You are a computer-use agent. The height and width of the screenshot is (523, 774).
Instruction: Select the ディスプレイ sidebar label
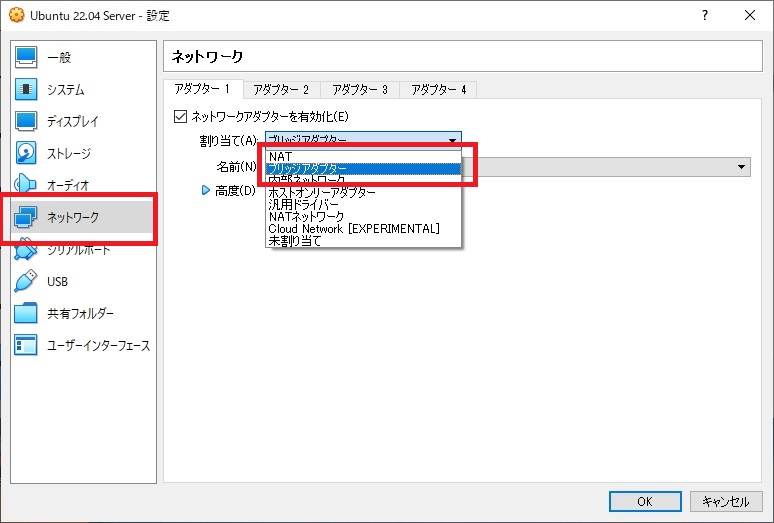[x=73, y=121]
